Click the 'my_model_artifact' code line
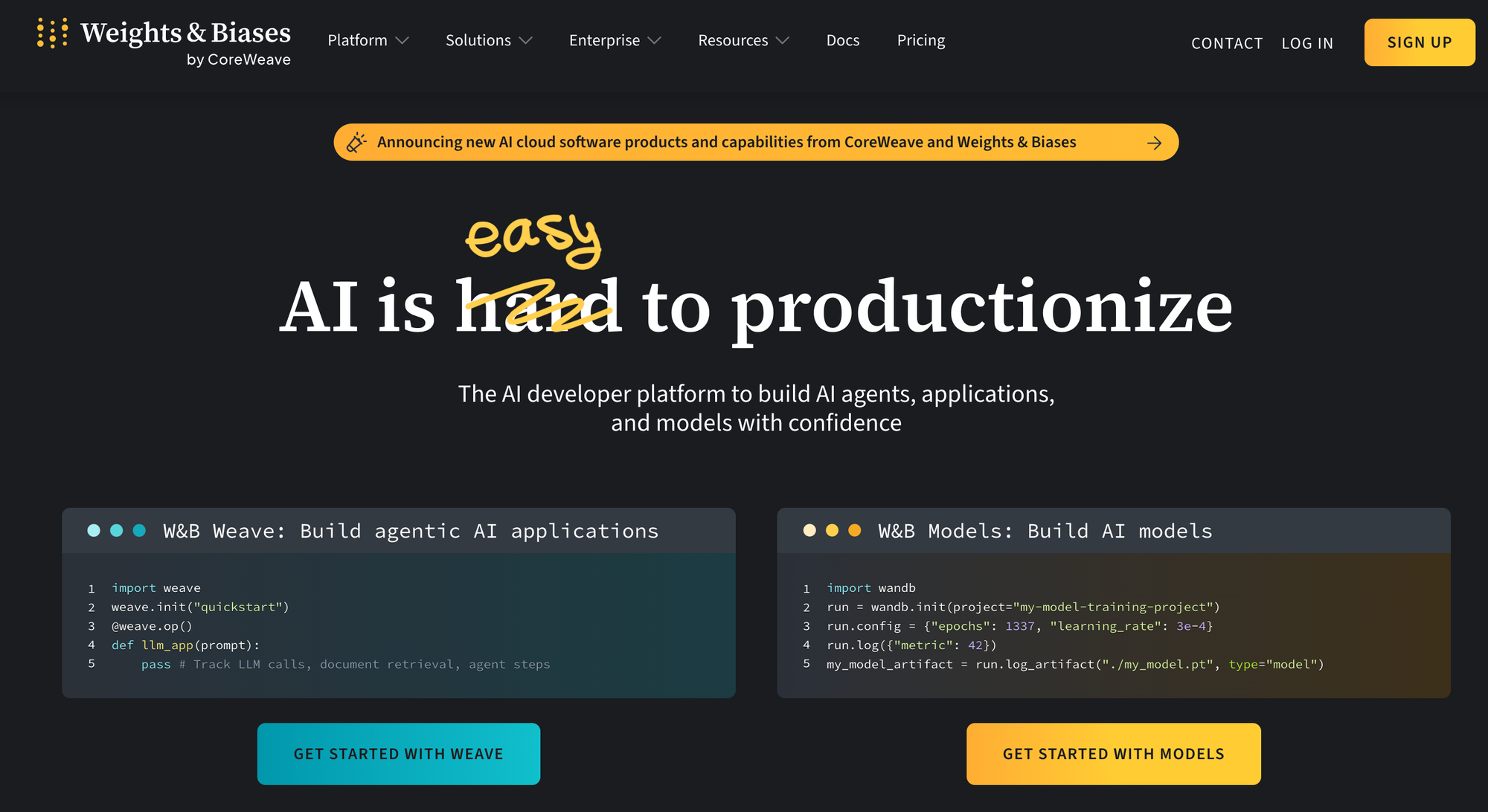This screenshot has height=812, width=1488. [1076, 664]
